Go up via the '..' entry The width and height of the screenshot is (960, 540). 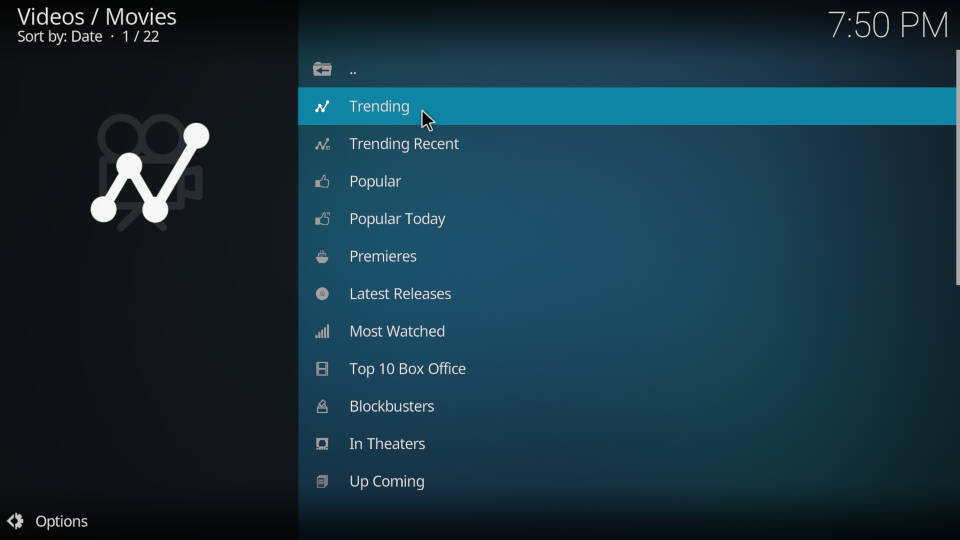point(626,69)
